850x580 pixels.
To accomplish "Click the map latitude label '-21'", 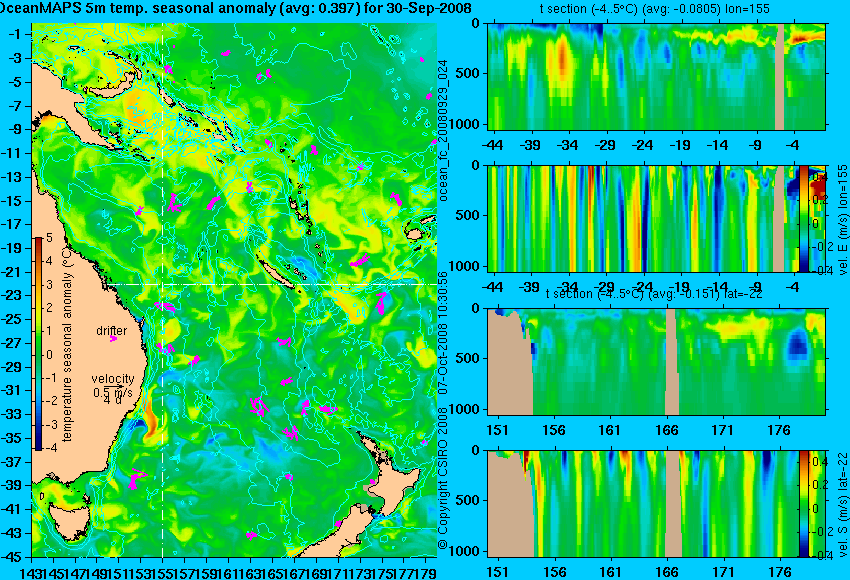I will coord(13,272).
